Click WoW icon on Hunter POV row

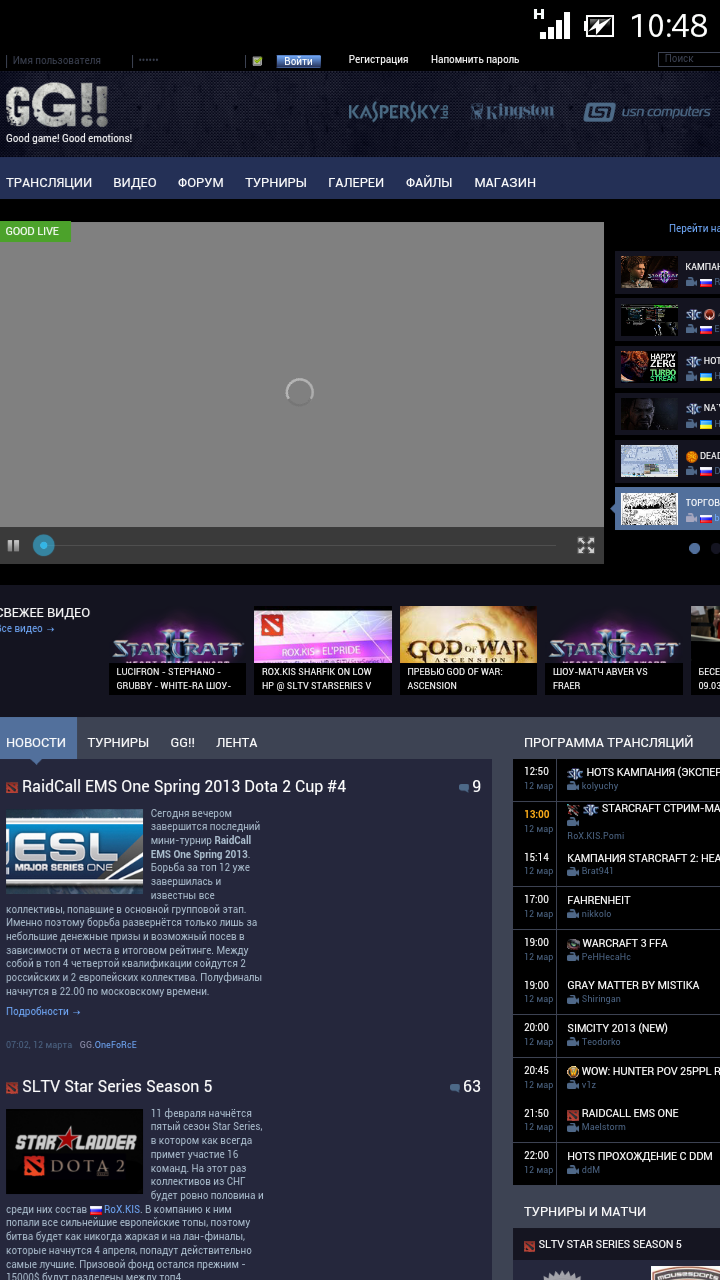point(573,1071)
